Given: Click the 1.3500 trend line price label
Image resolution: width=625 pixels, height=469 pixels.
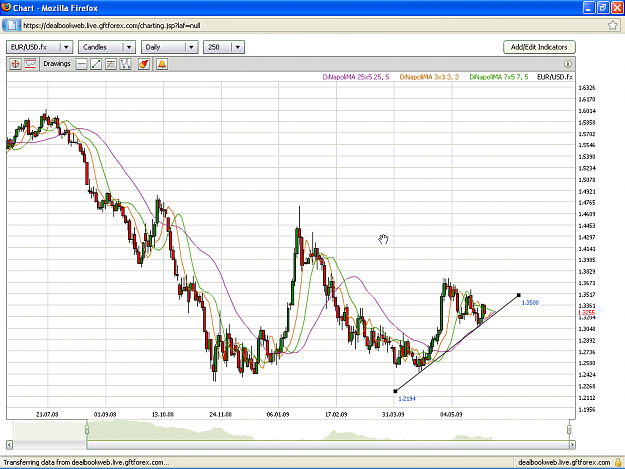Looking at the screenshot, I should [530, 303].
